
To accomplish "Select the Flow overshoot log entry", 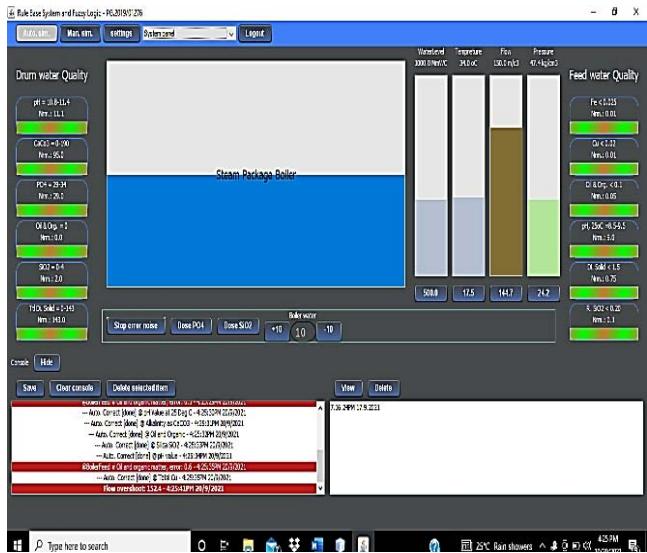I will coord(163,489).
